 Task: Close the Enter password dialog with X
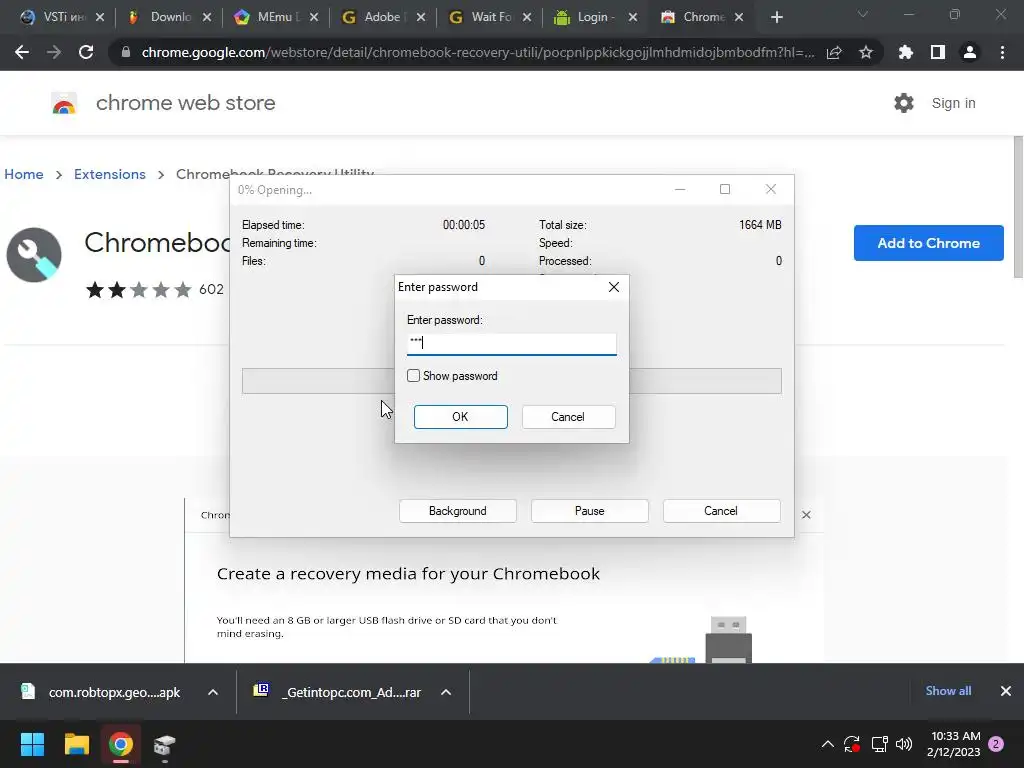coord(613,287)
